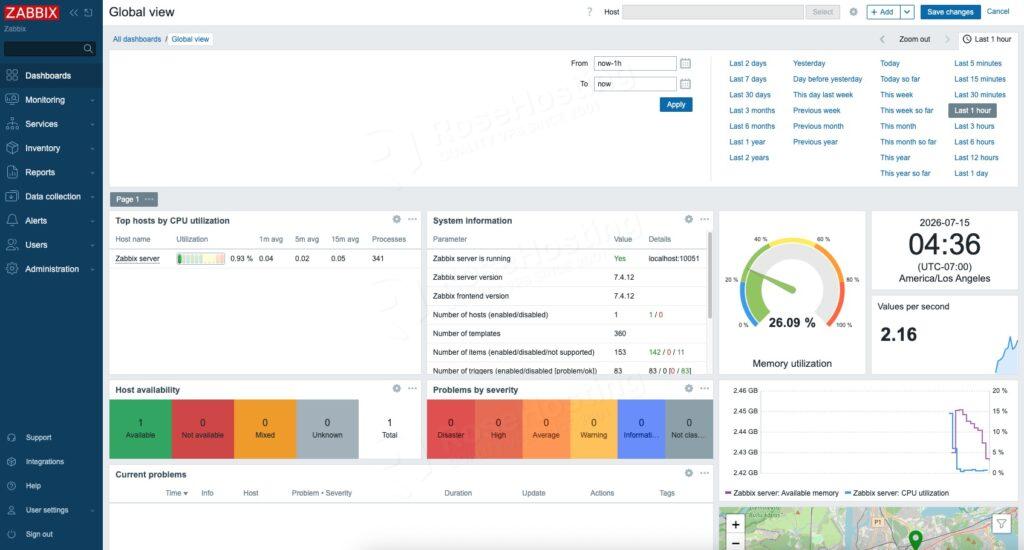The height and width of the screenshot is (550, 1024).
Task: Click the red Disaster severity tile
Action: [451, 429]
